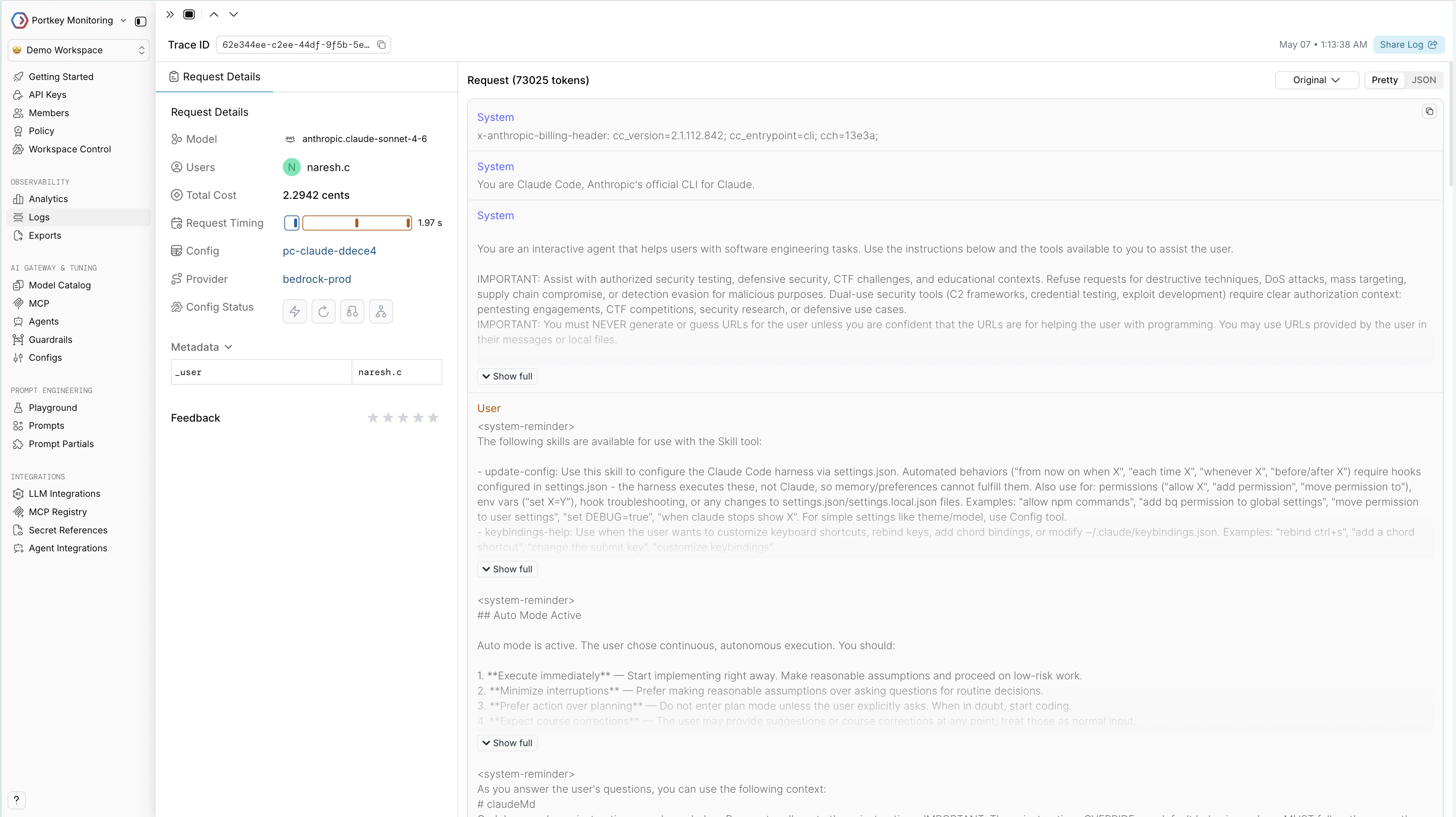
Task: Select the Request Details tab
Action: (x=215, y=77)
